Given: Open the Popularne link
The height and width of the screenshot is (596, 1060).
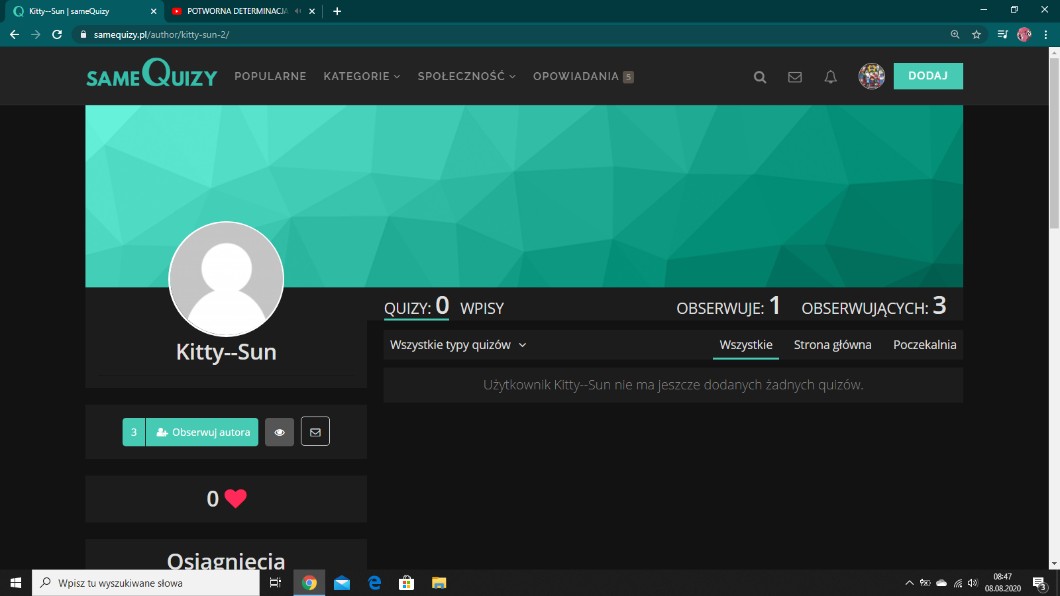Looking at the screenshot, I should (270, 76).
